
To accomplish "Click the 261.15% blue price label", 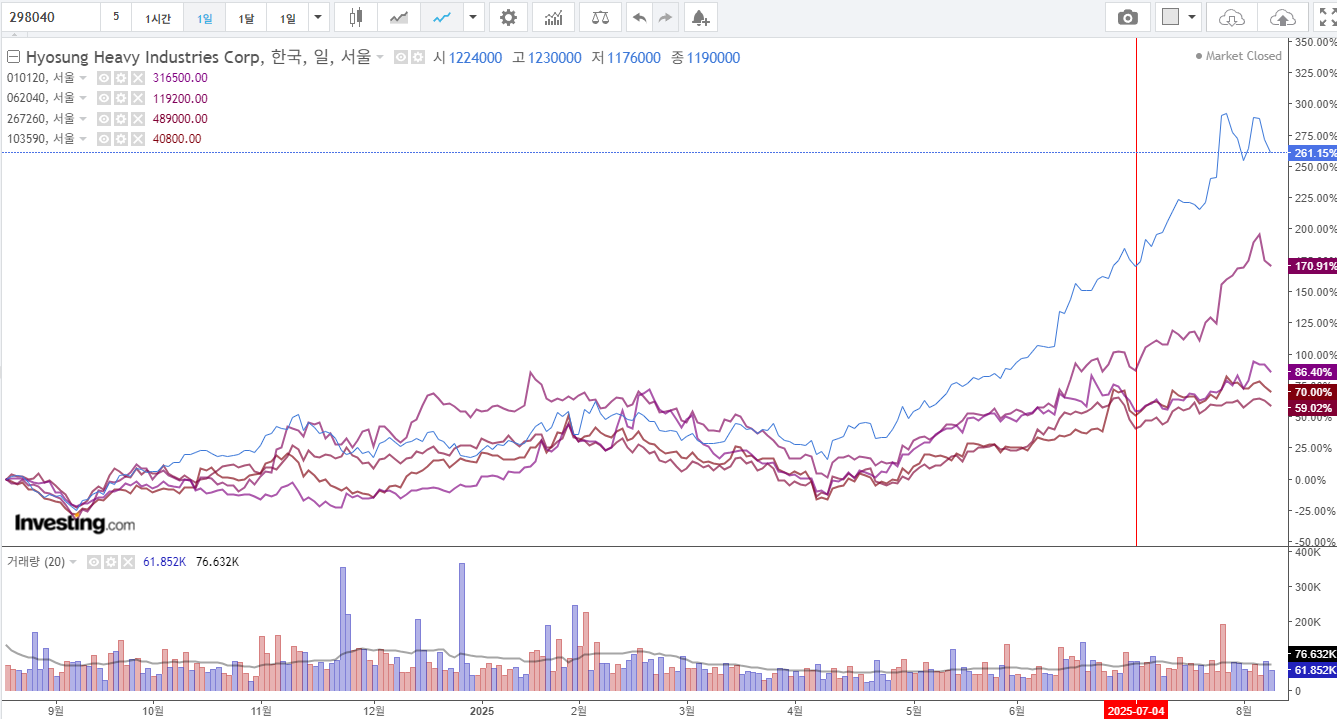I will 1314,153.
